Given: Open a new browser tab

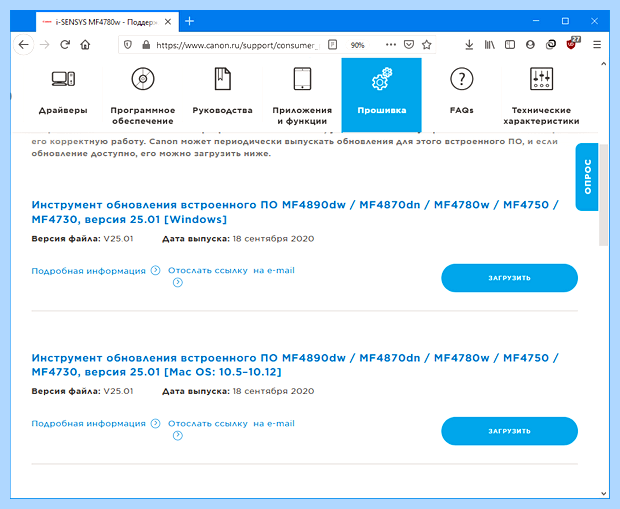Looking at the screenshot, I should [189, 21].
